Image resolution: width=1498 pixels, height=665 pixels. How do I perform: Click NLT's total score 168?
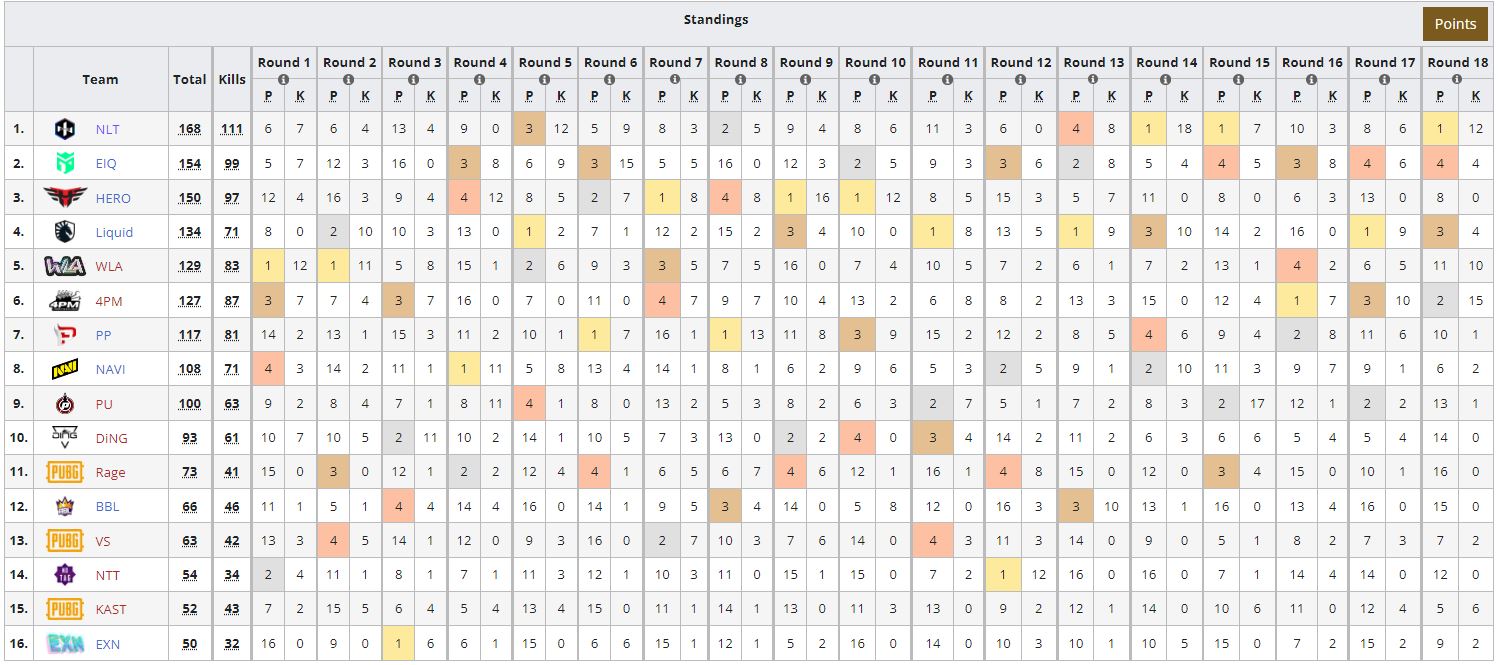point(189,129)
